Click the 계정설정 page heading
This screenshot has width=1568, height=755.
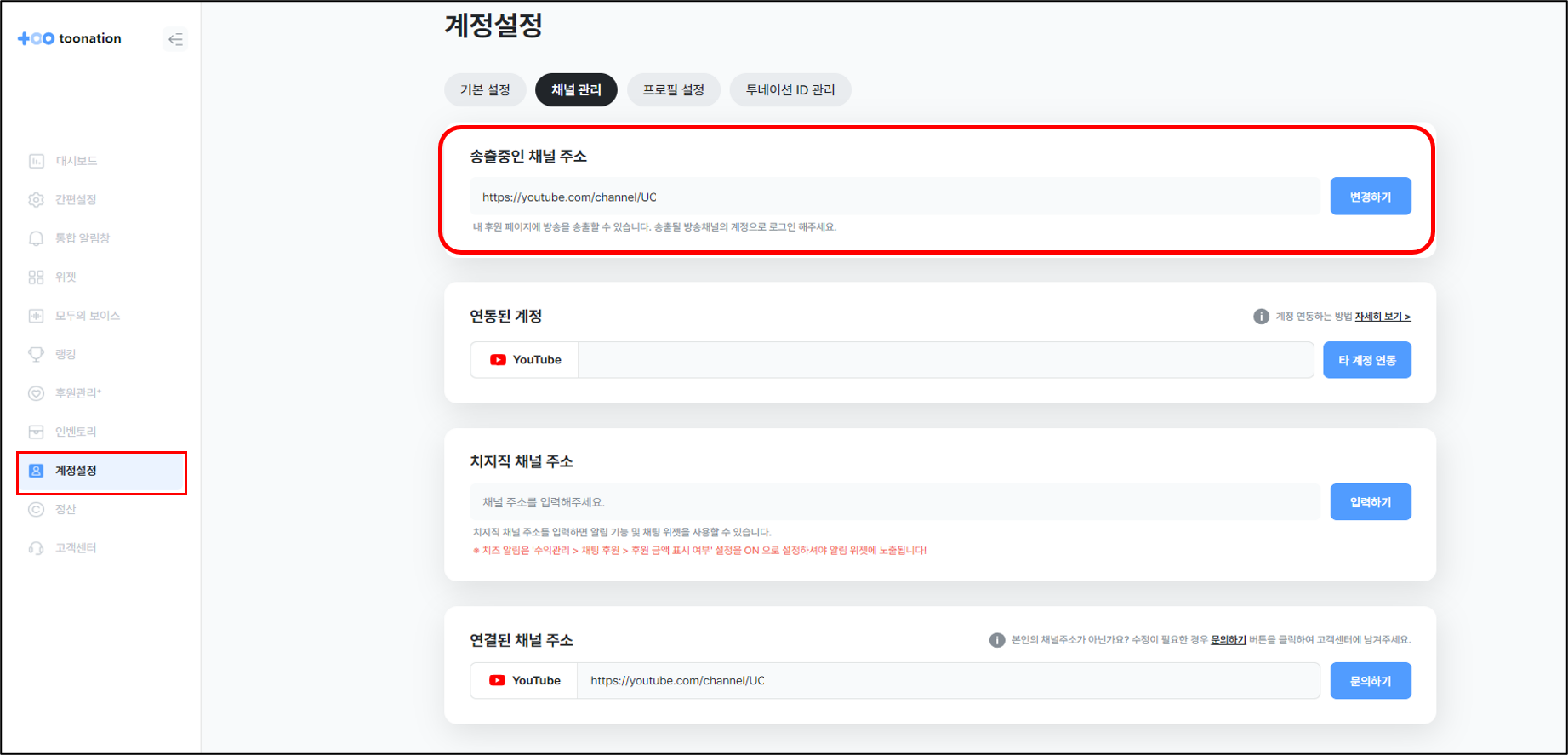(493, 26)
